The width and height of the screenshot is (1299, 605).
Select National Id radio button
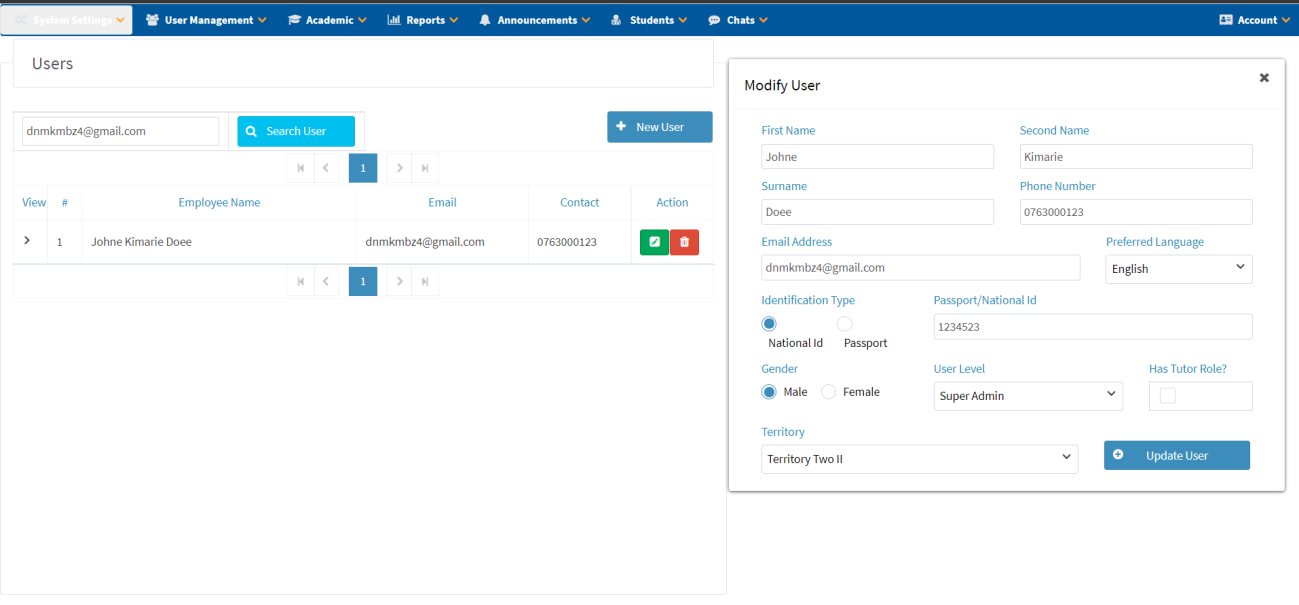pos(769,324)
